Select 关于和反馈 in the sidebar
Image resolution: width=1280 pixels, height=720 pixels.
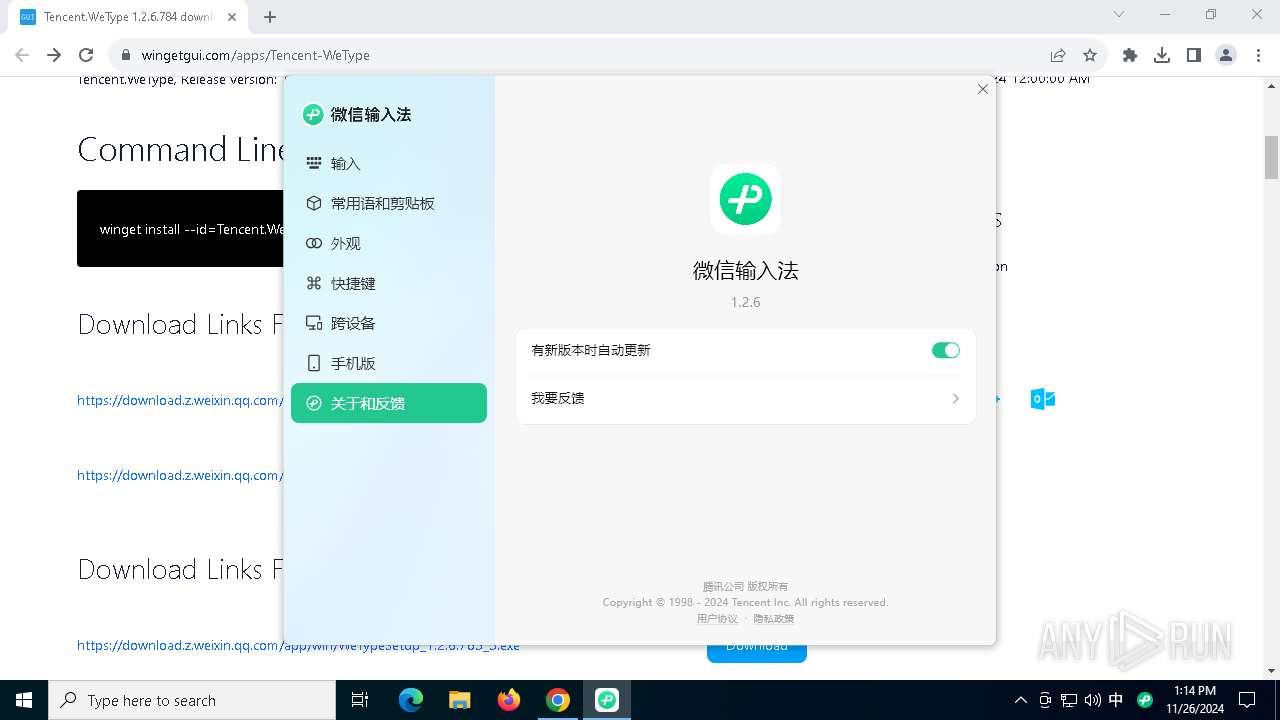point(388,403)
